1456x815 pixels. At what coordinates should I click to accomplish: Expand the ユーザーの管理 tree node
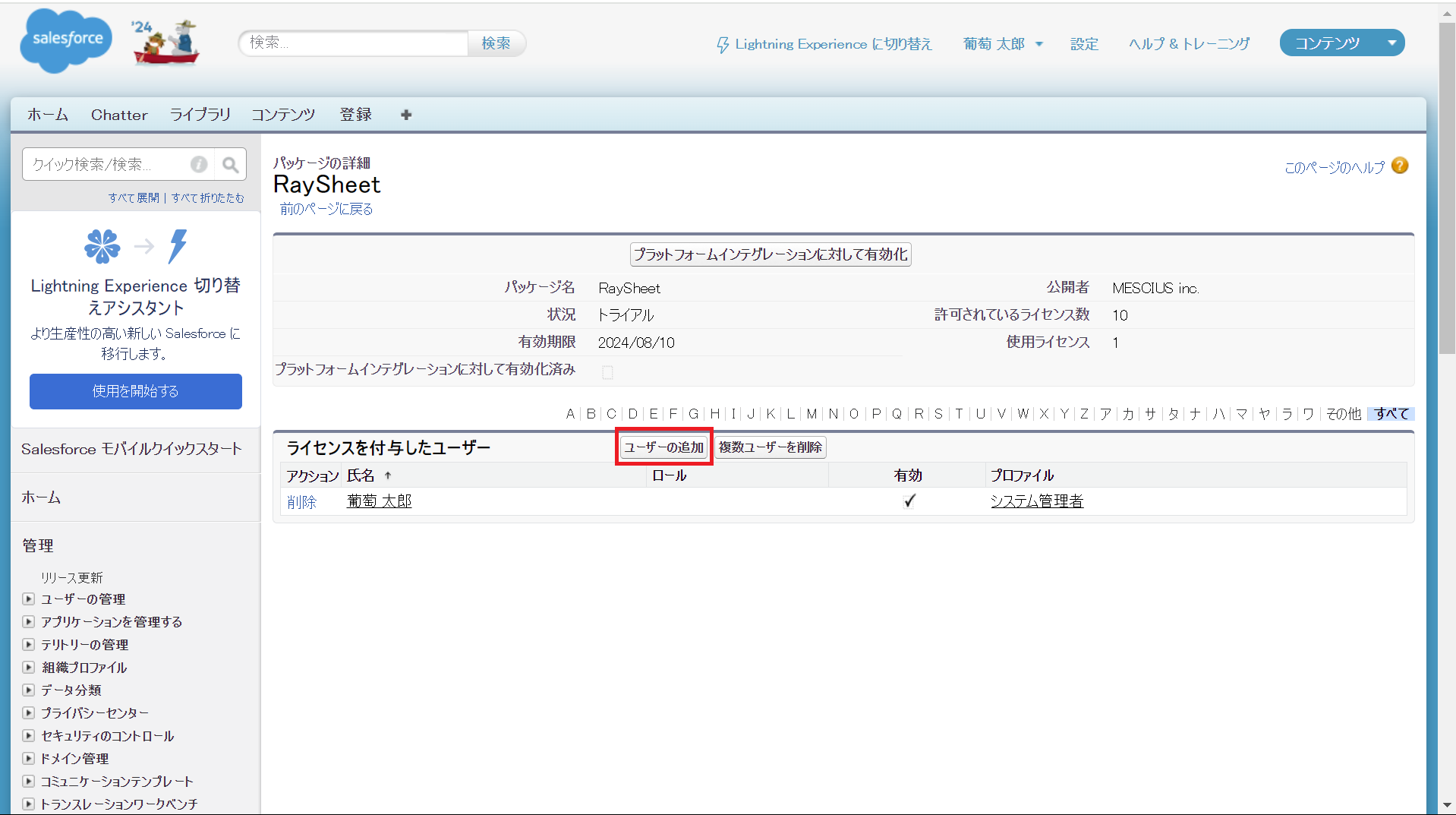[x=29, y=599]
